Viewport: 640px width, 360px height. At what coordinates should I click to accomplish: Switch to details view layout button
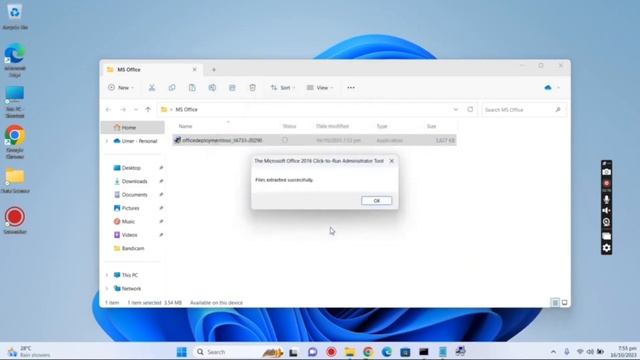tap(555, 302)
